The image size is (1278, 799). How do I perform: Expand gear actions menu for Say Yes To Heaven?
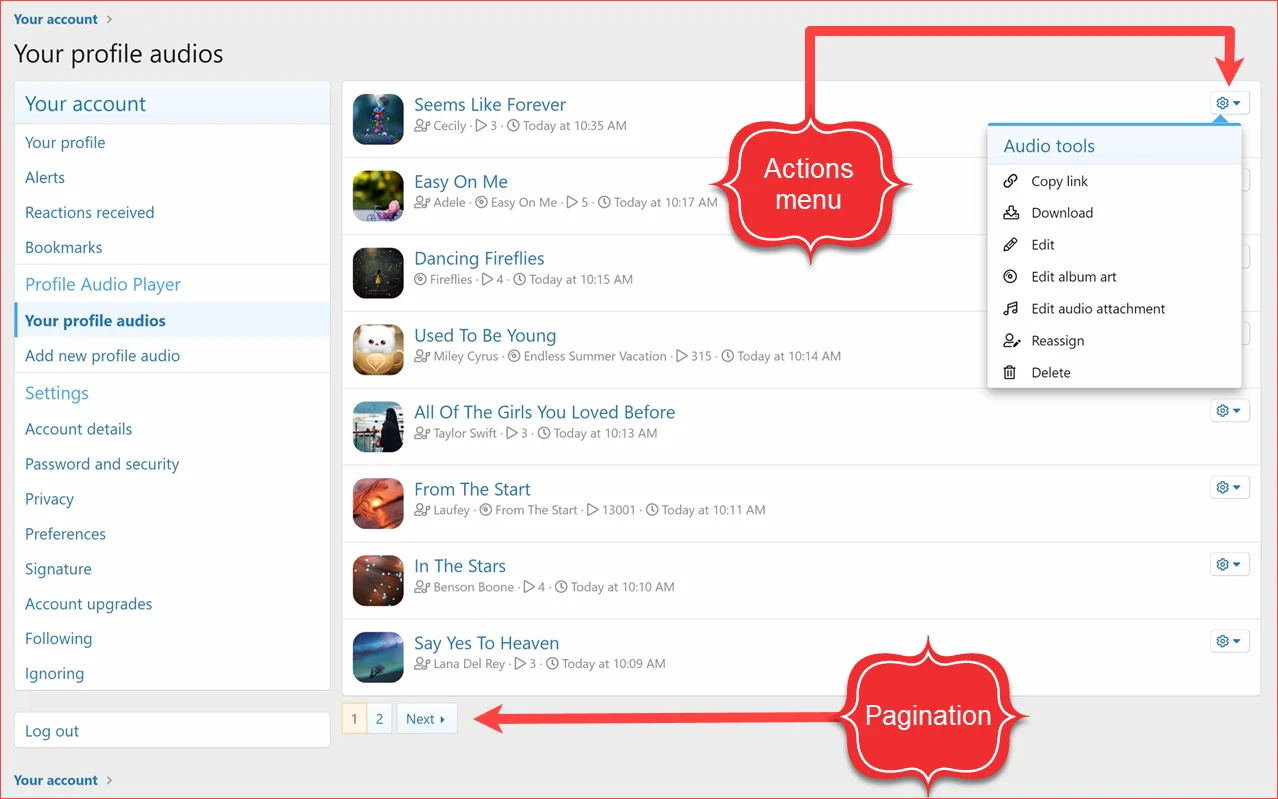tap(1229, 641)
